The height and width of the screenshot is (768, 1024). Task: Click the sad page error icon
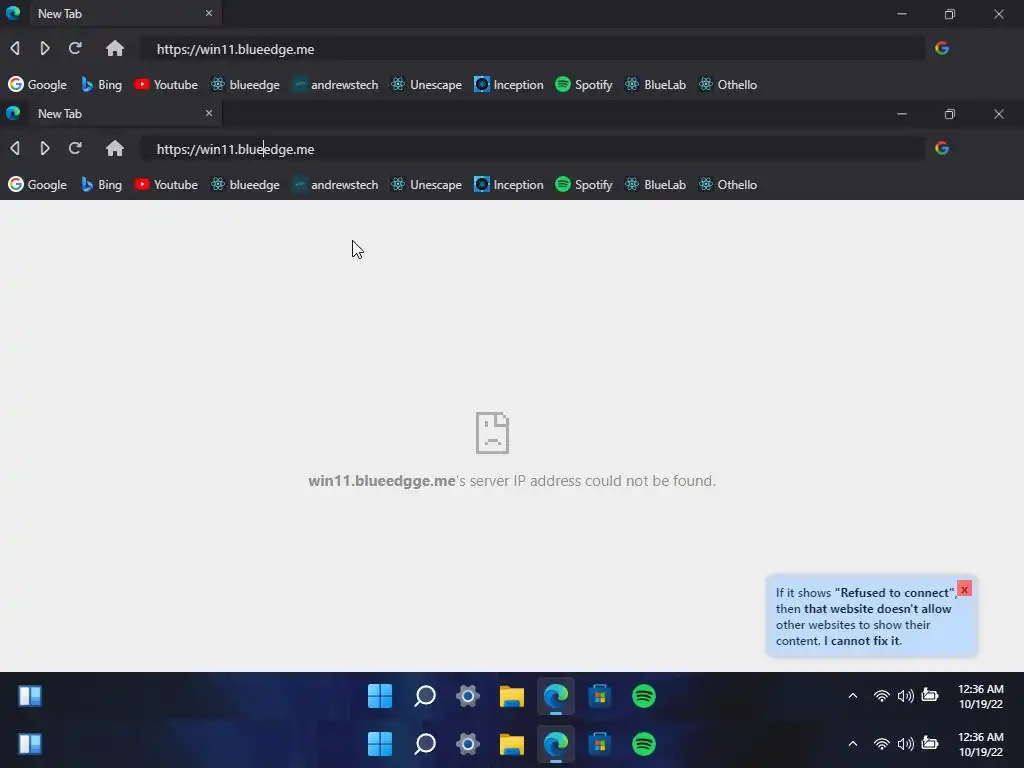click(492, 432)
